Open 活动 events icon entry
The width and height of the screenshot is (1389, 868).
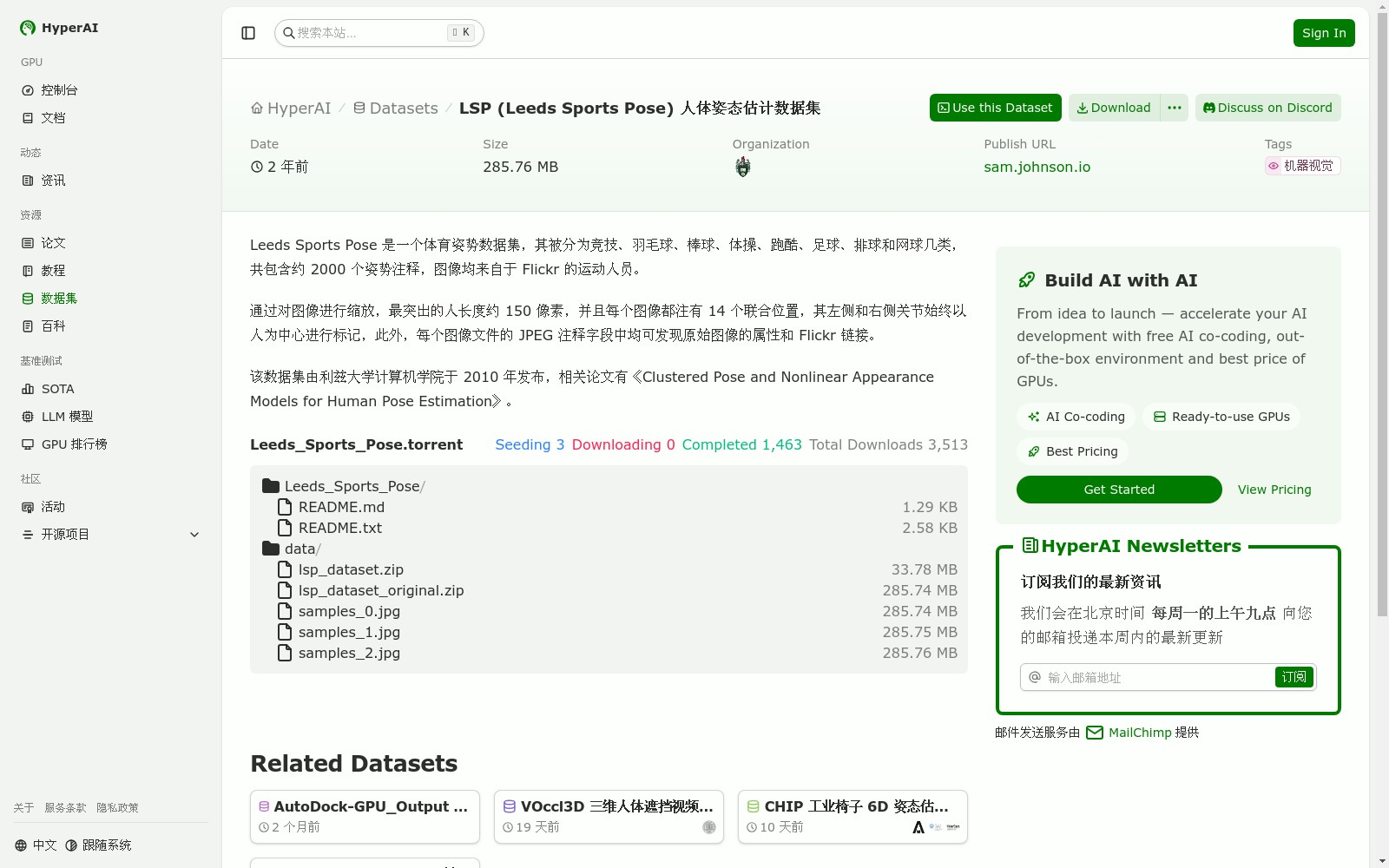[28, 507]
